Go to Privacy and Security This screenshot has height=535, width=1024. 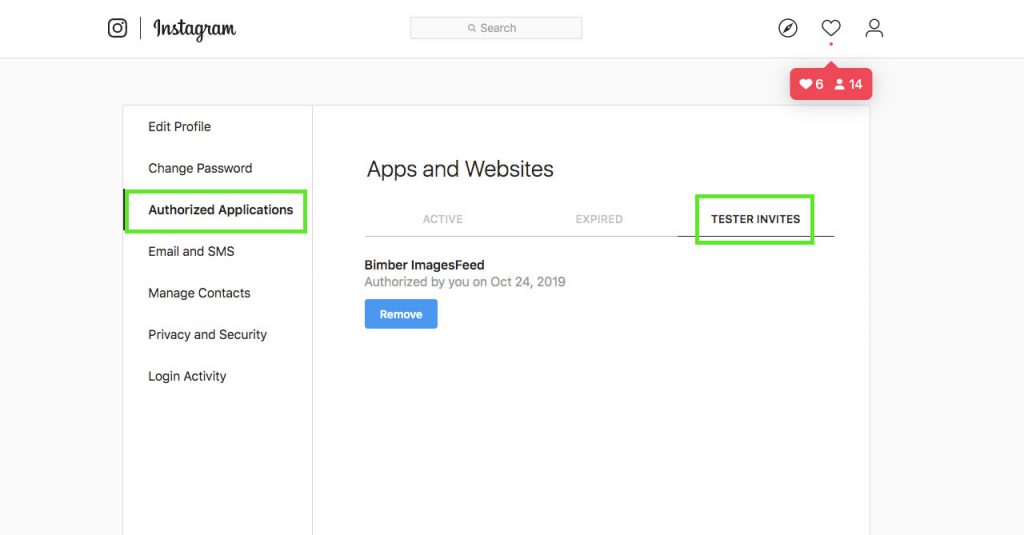[208, 334]
